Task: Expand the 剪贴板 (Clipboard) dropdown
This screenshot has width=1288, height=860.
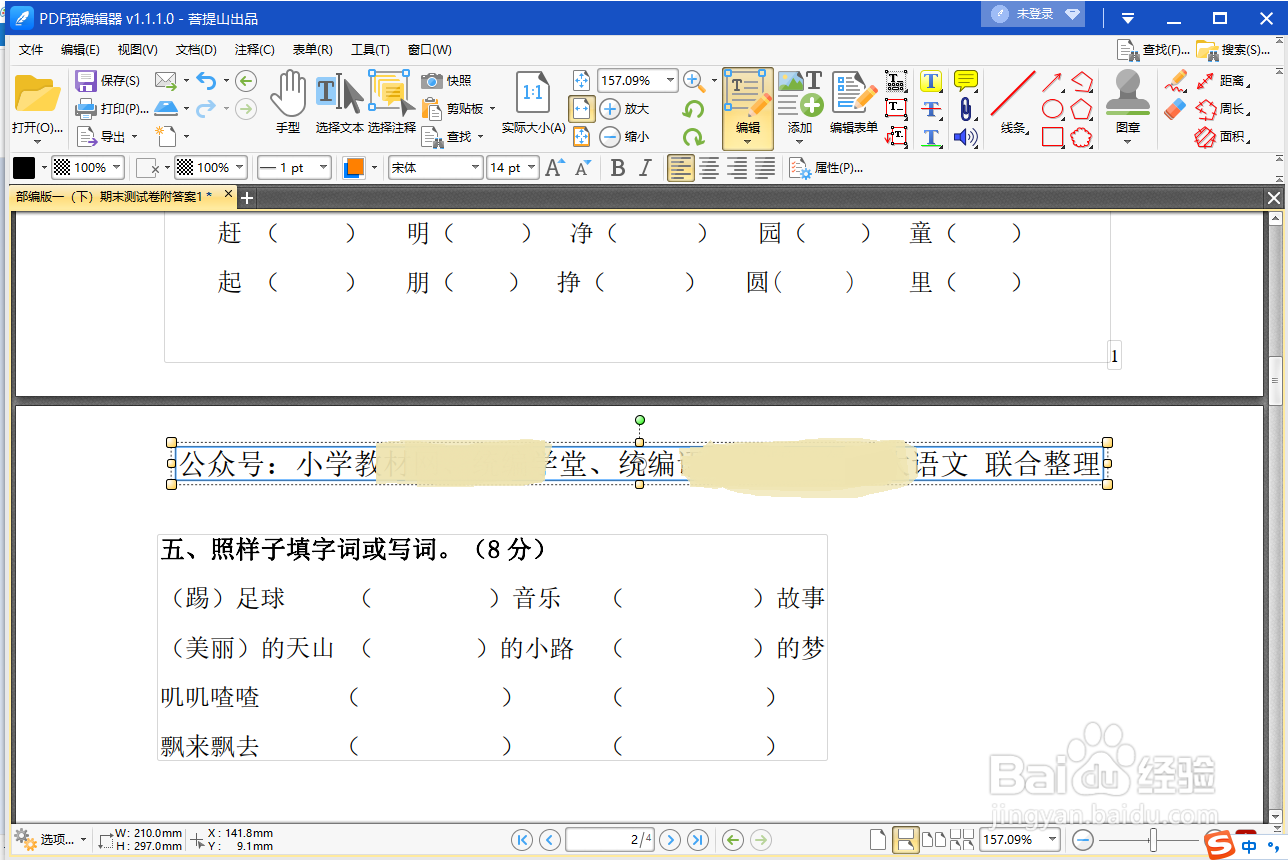Action: 492,109
